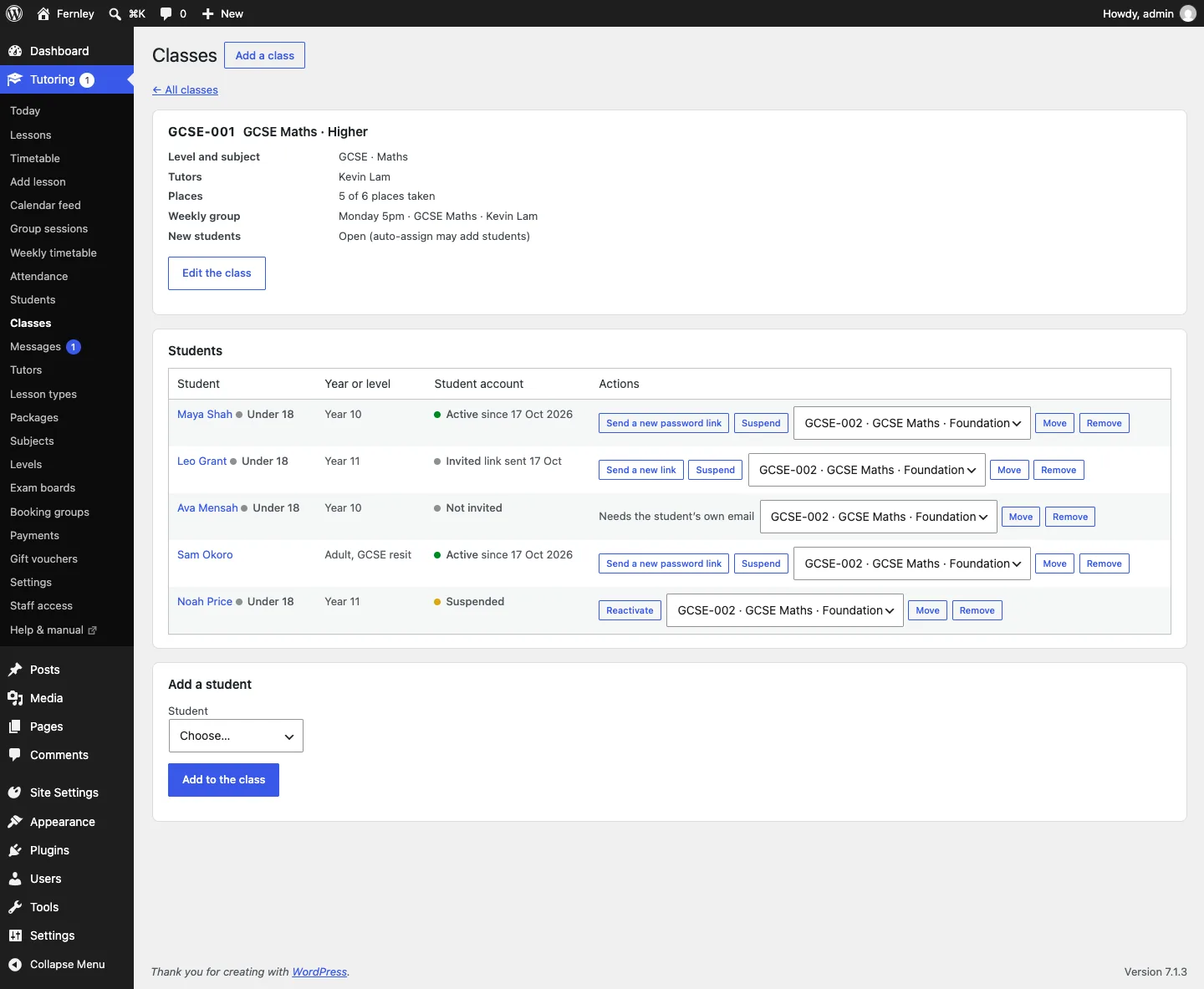Open the search ⌘K icon
The width and height of the screenshot is (1204, 989).
coord(115,13)
